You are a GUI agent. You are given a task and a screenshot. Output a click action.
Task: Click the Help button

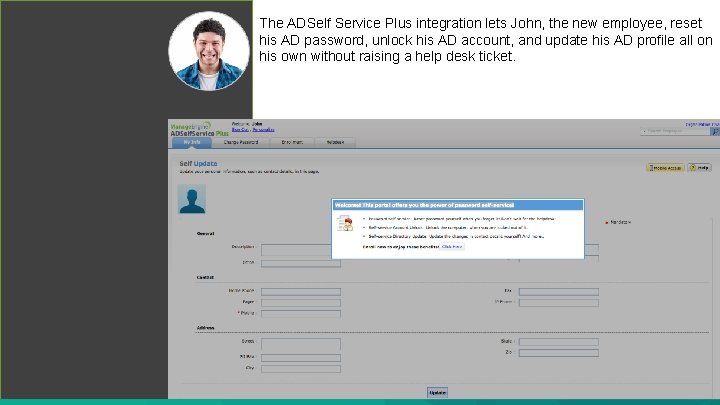pos(699,168)
